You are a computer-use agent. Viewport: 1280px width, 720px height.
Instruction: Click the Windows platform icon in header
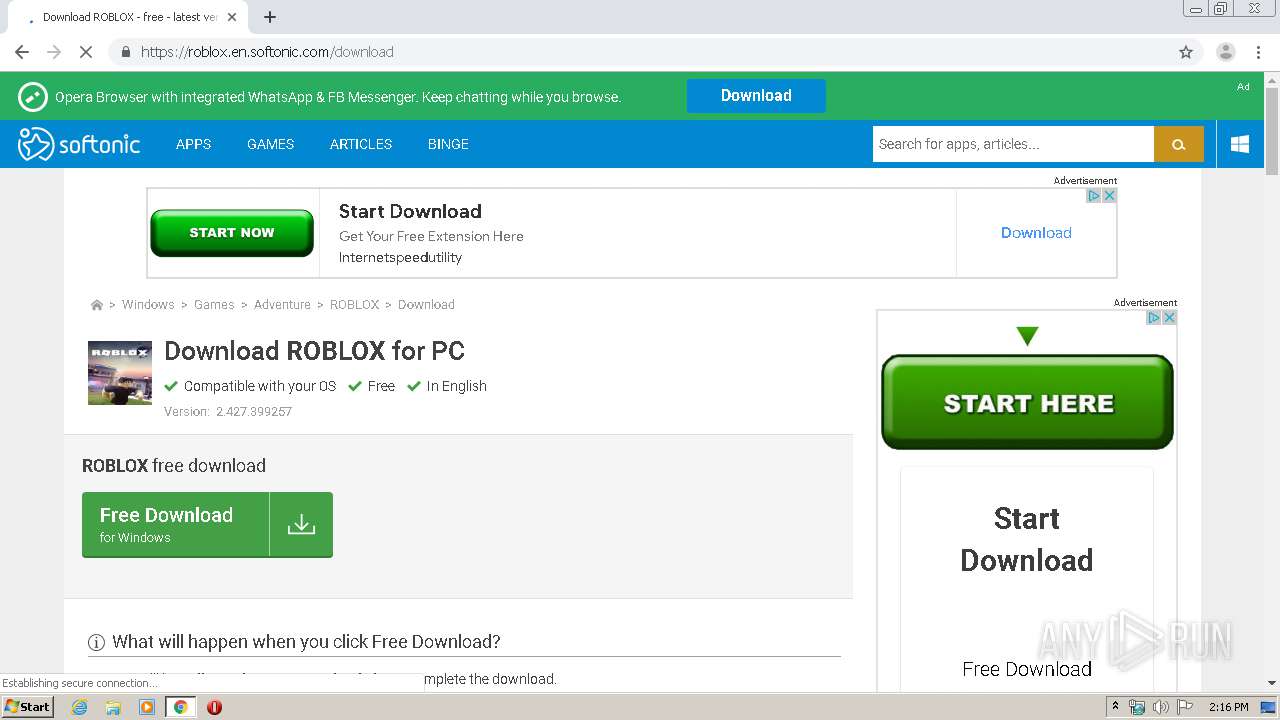(x=1240, y=144)
